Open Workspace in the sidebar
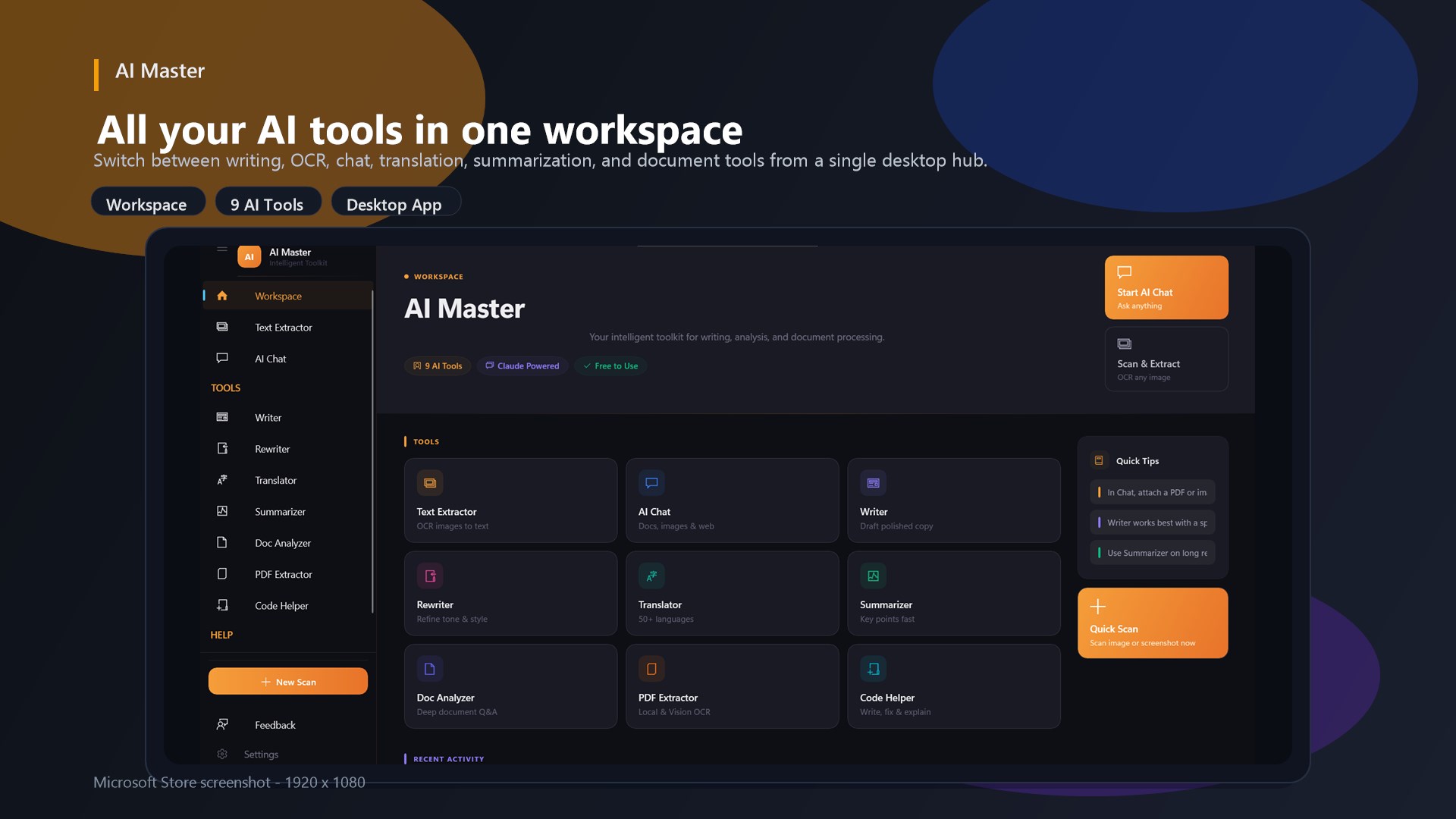The height and width of the screenshot is (819, 1456). (288, 296)
